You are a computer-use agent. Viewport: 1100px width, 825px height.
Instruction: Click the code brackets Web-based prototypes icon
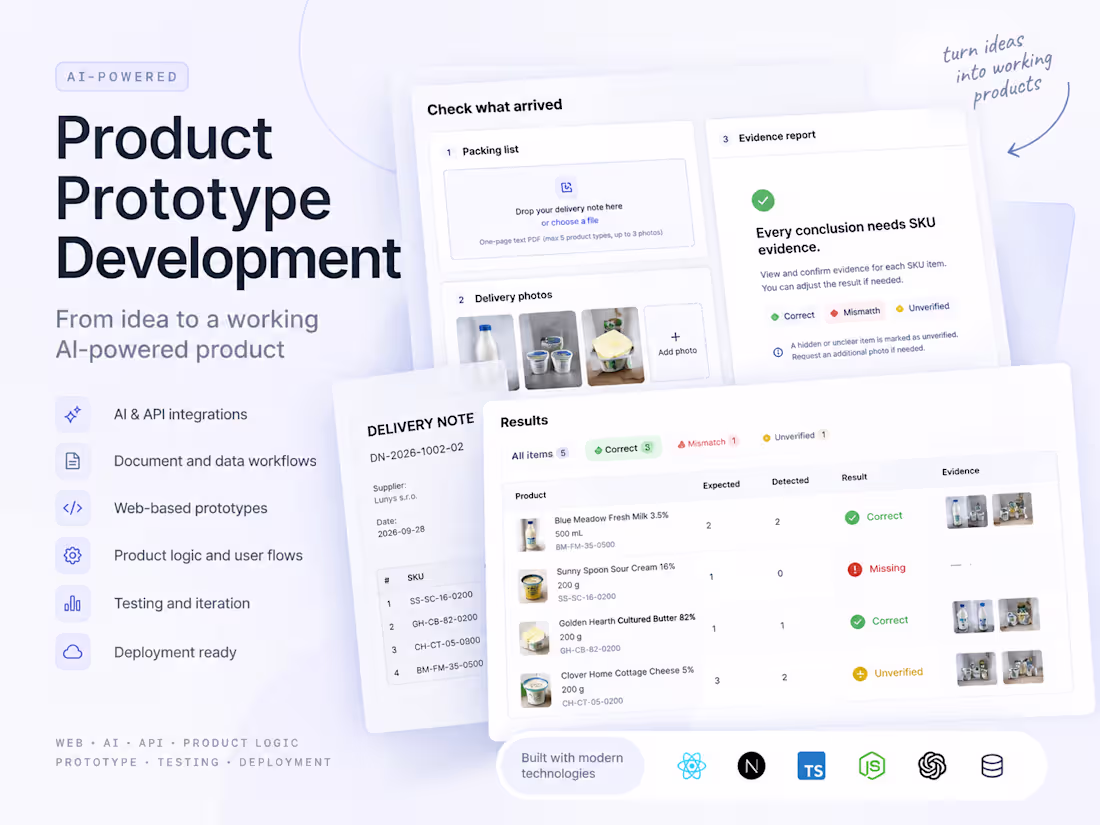[x=73, y=508]
